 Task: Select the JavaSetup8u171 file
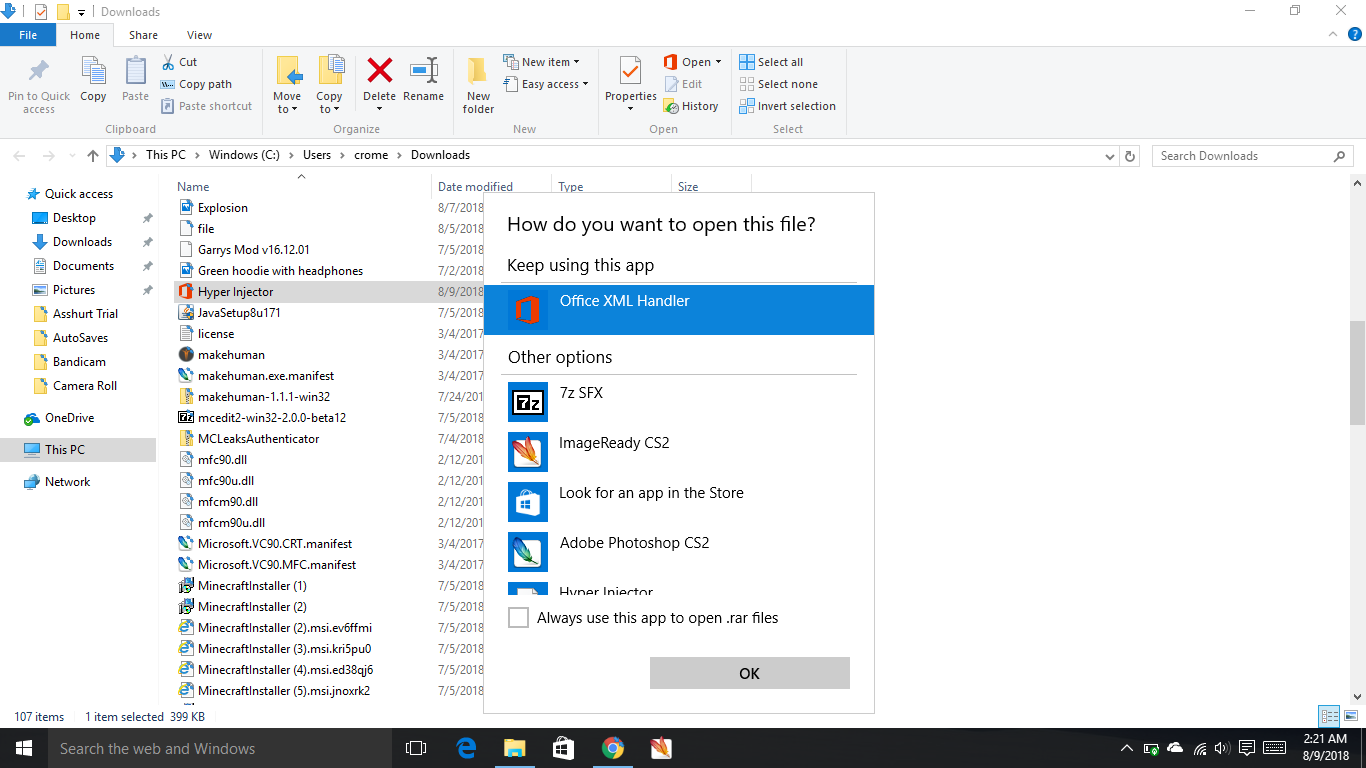click(239, 313)
